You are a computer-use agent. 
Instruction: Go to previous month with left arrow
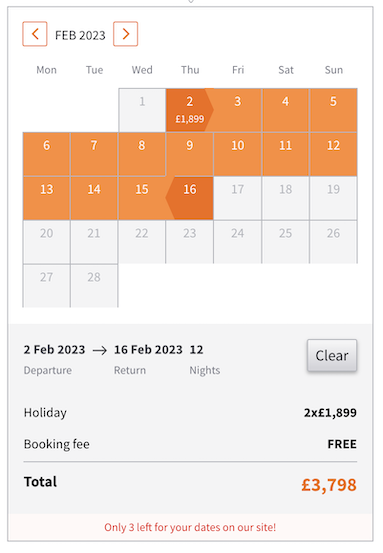(x=35, y=34)
